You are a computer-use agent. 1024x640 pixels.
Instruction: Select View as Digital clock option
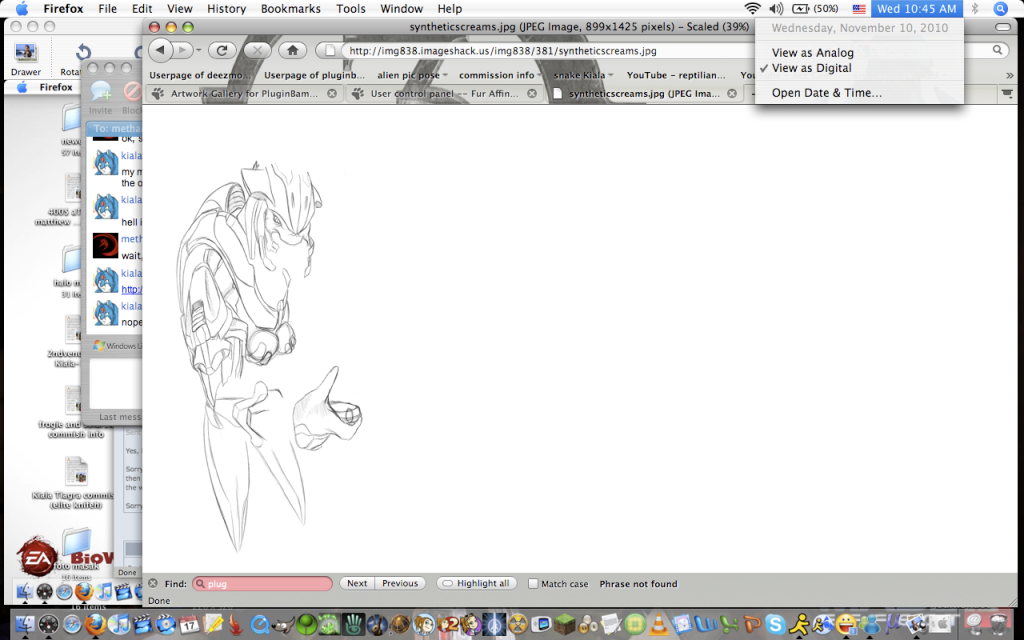coord(811,68)
